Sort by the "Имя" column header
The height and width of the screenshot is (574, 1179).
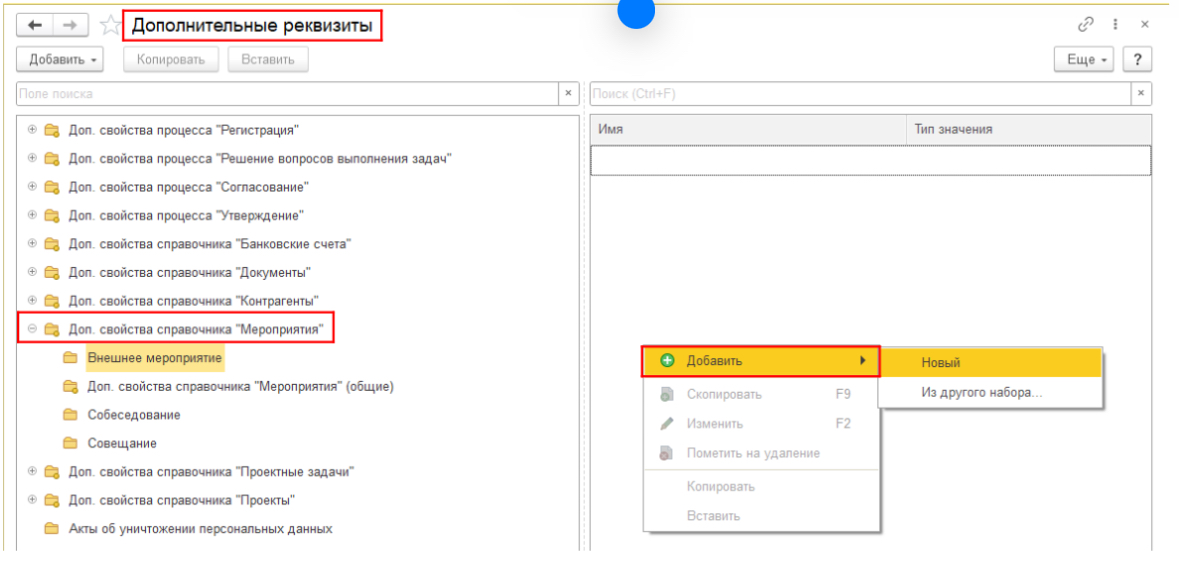pos(749,129)
